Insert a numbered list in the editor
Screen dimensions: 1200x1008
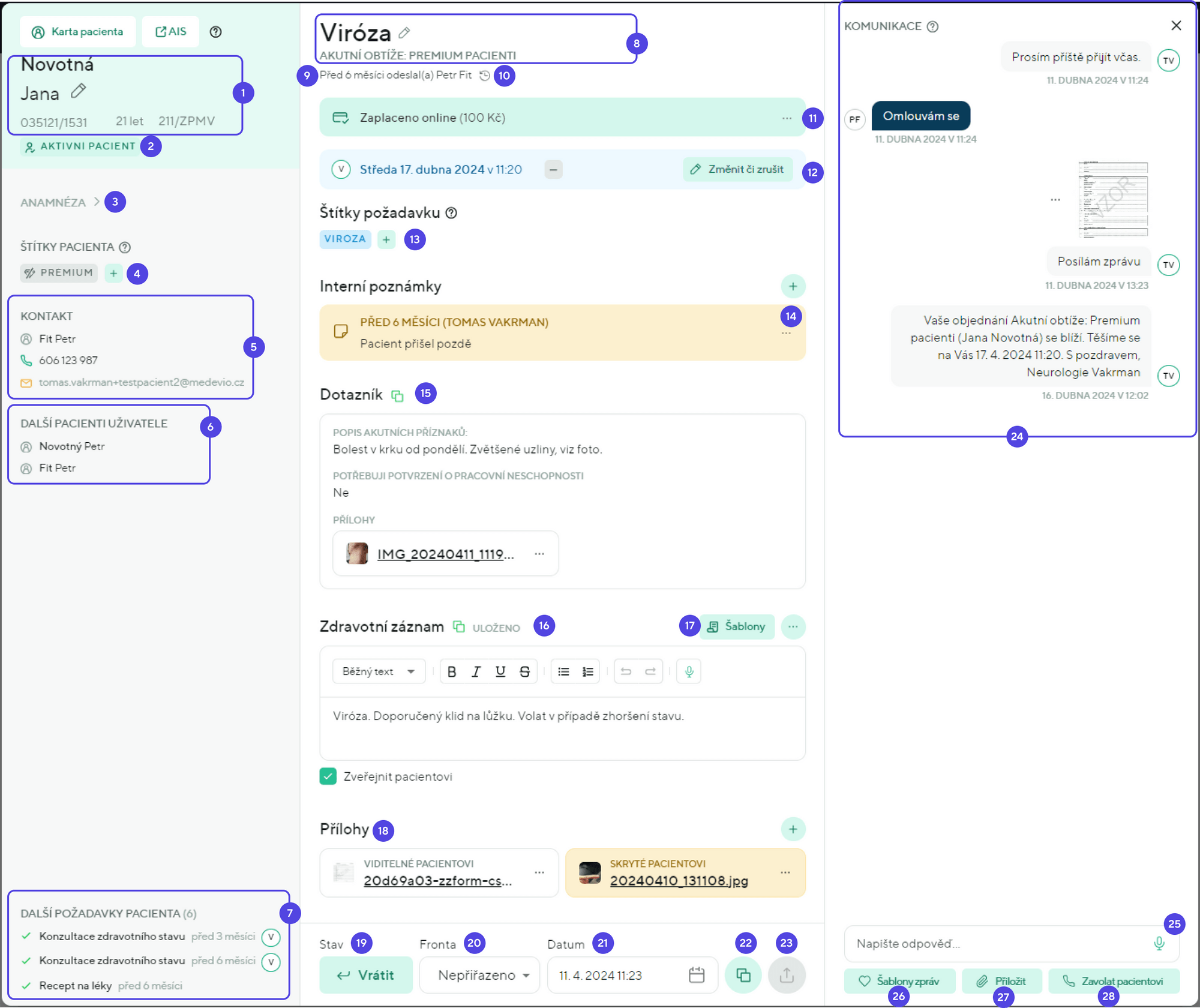(x=587, y=671)
